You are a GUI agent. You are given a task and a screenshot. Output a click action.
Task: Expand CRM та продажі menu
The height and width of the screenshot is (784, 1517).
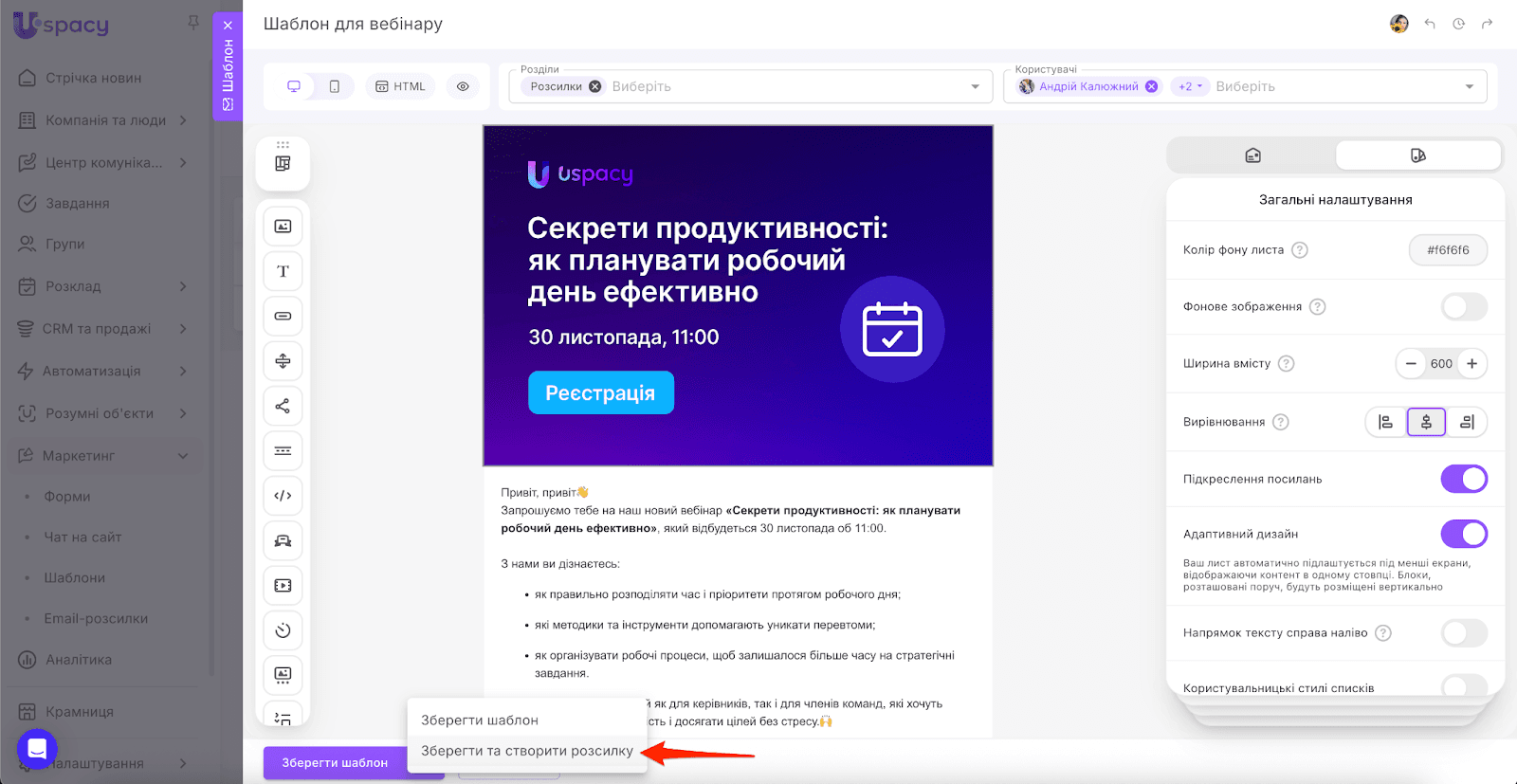(x=183, y=329)
